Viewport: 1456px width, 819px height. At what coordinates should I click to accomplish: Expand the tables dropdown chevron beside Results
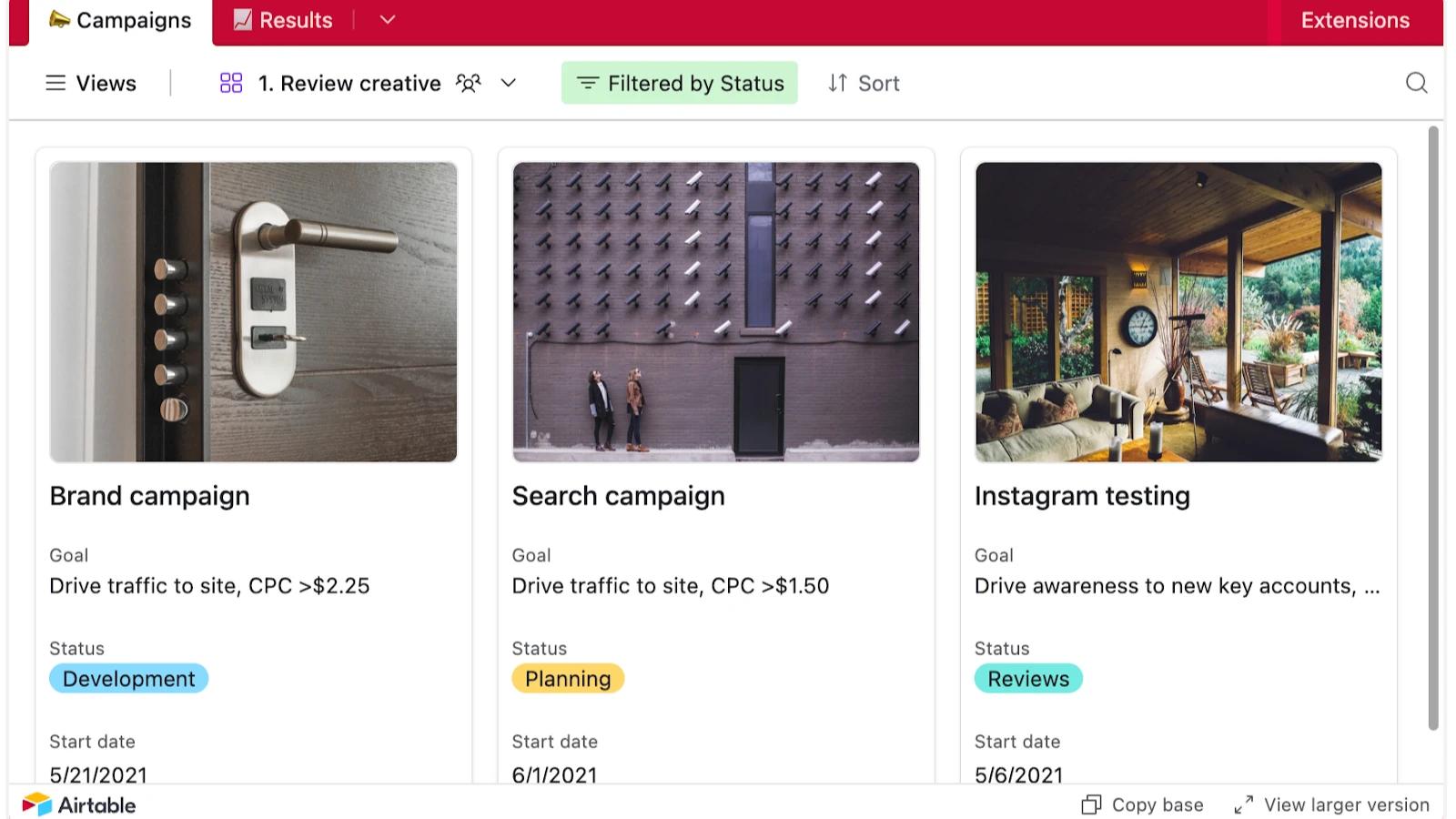click(388, 19)
